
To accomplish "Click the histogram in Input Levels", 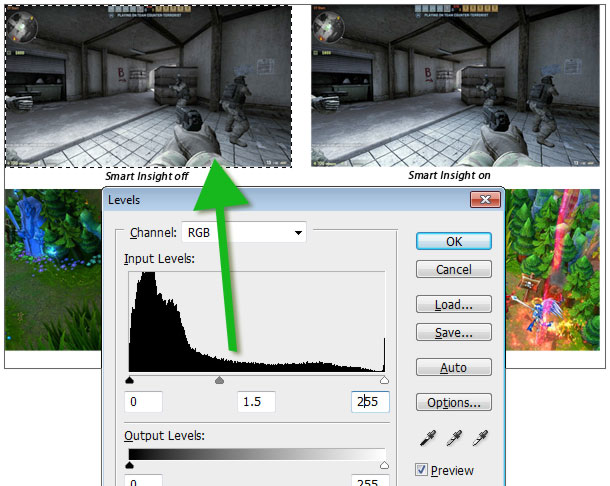I will click(257, 321).
